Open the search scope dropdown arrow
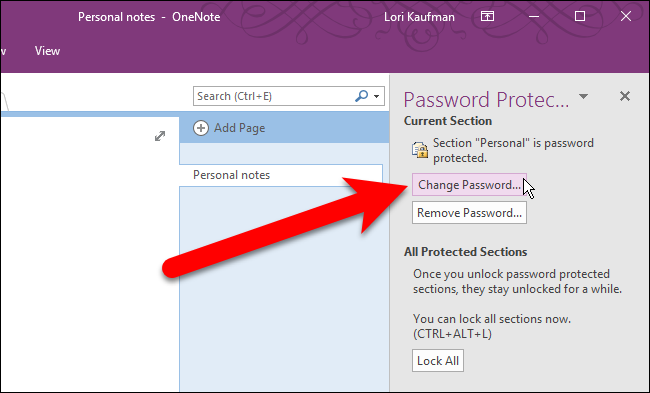 (376, 96)
